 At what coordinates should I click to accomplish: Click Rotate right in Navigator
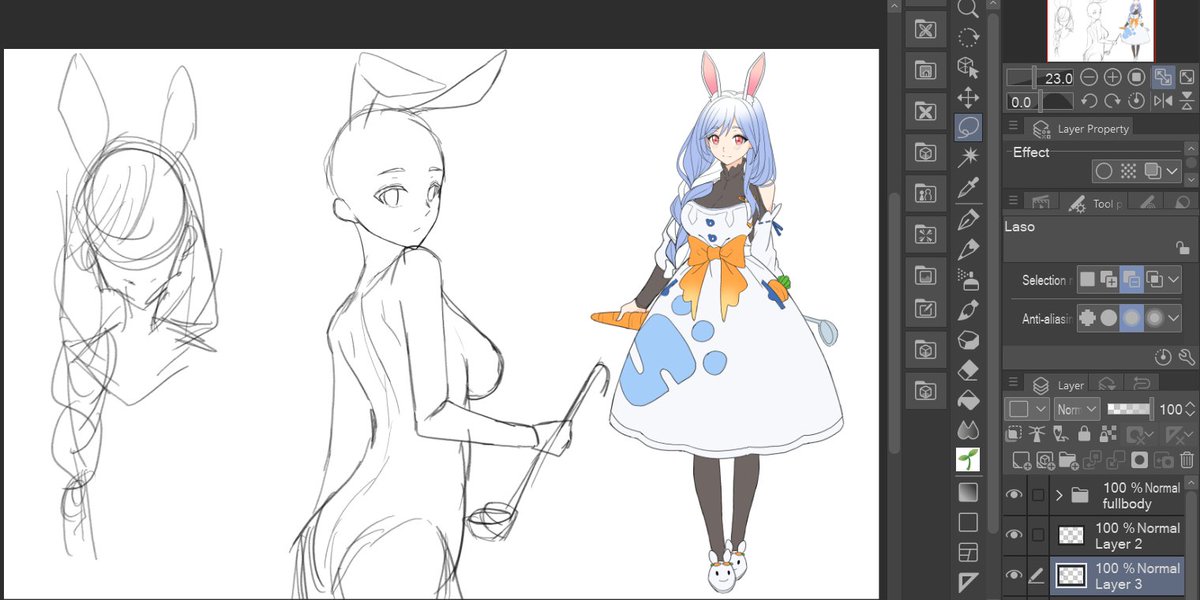(x=1112, y=101)
